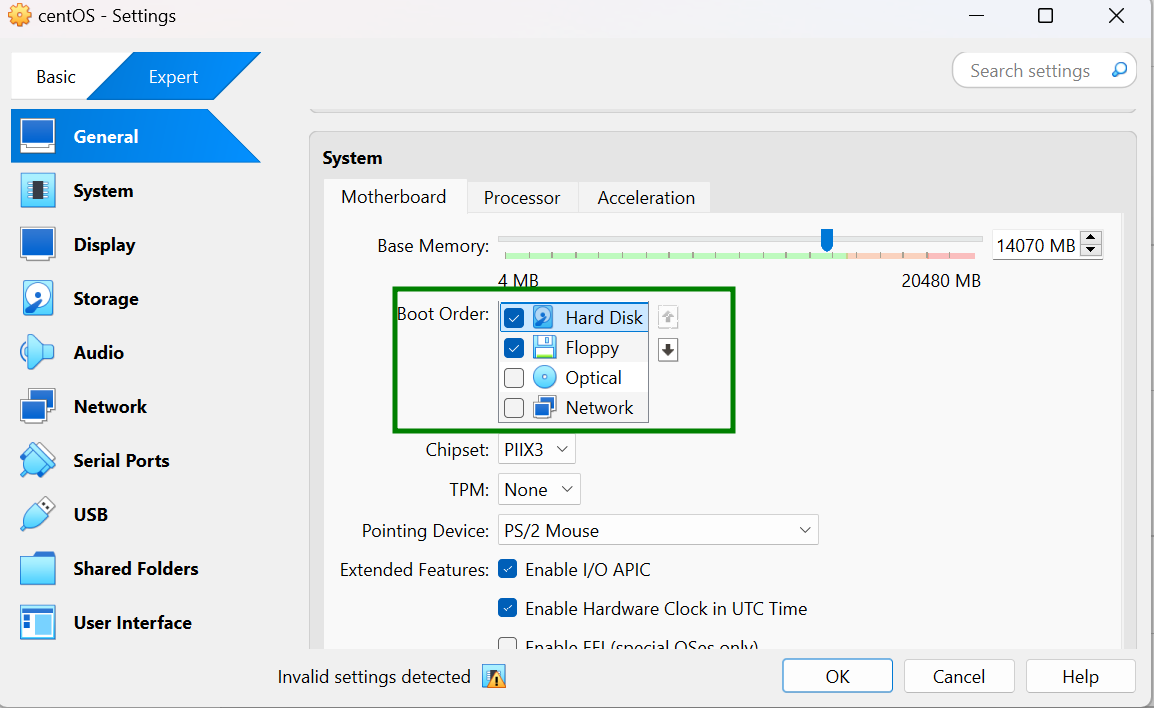This screenshot has width=1154, height=708.
Task: Switch to the Expert mode tab
Action: [x=174, y=77]
